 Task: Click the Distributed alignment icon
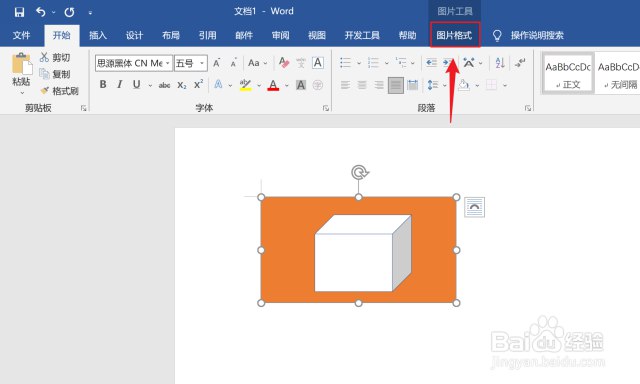tap(413, 85)
